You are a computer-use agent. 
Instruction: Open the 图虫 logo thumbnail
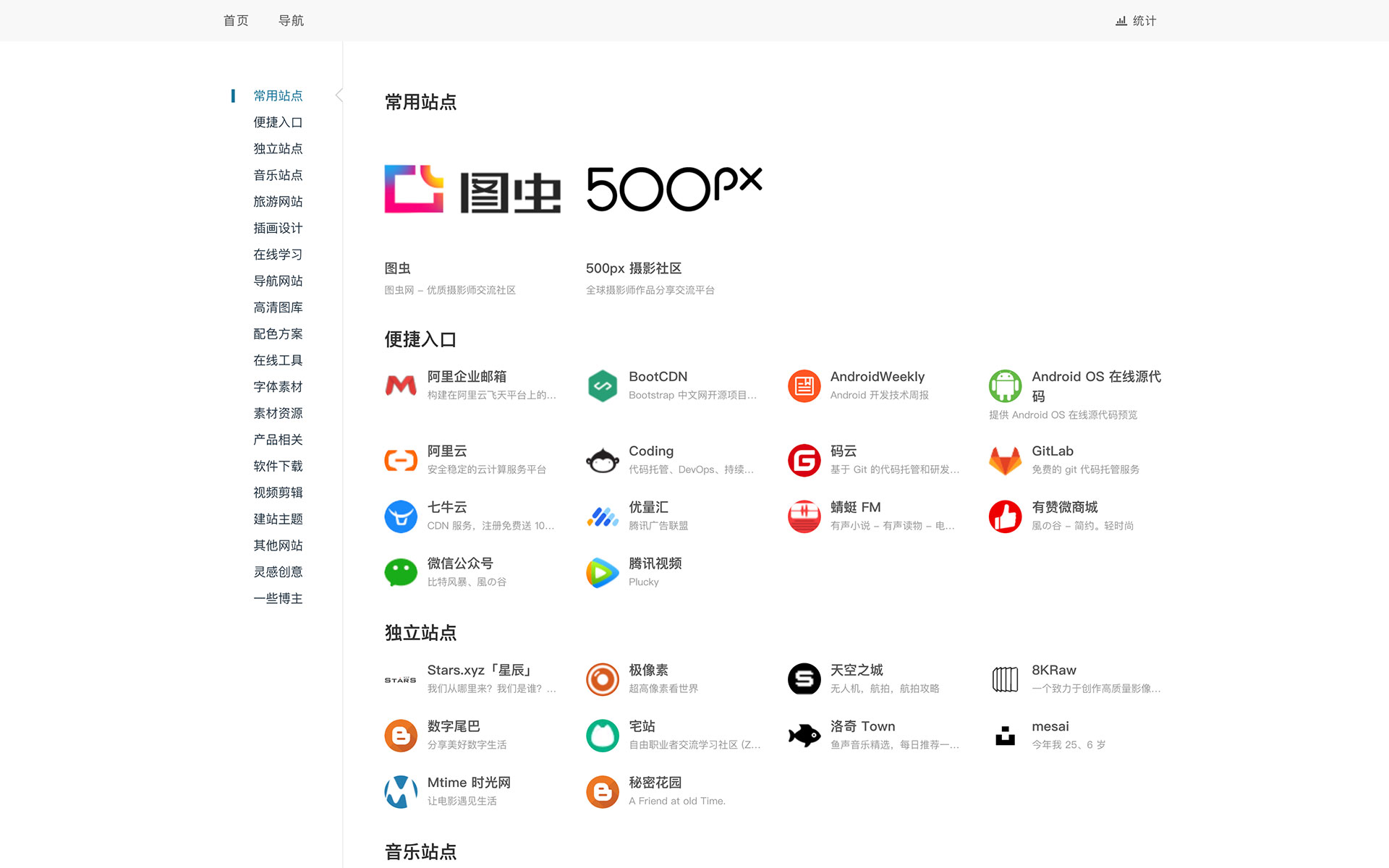click(472, 190)
